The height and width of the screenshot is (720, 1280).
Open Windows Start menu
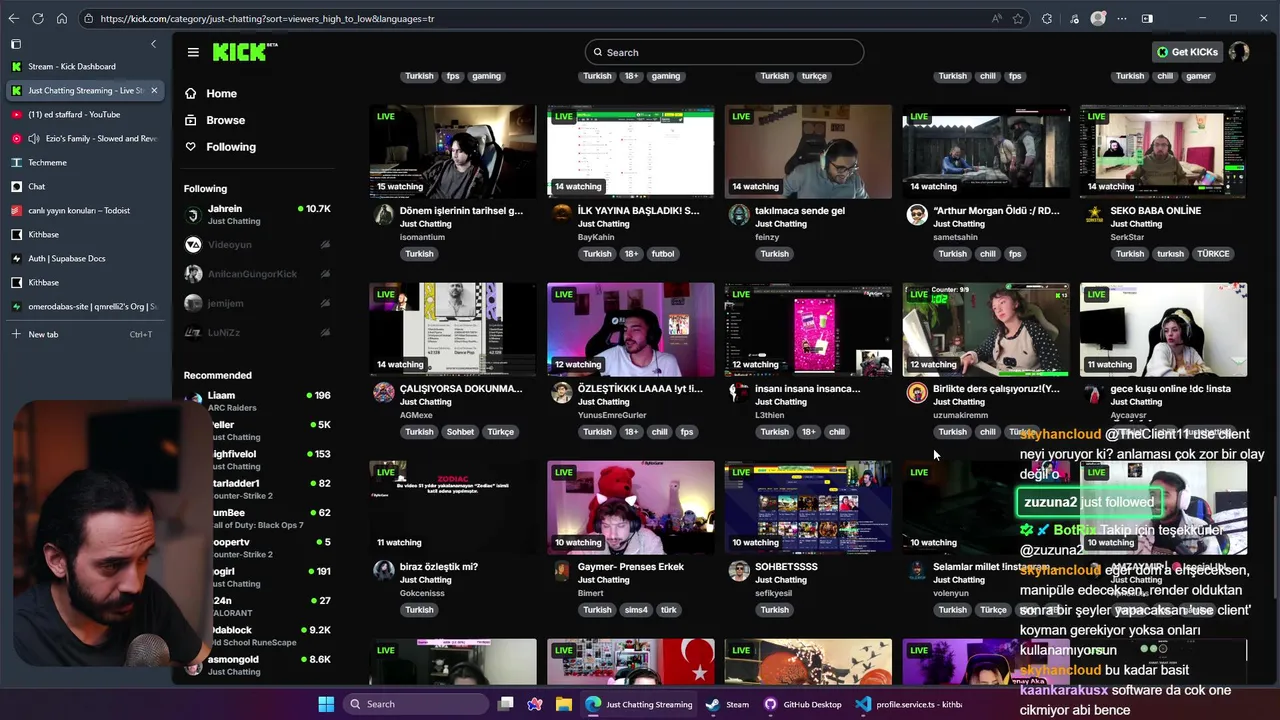pyautogui.click(x=326, y=704)
